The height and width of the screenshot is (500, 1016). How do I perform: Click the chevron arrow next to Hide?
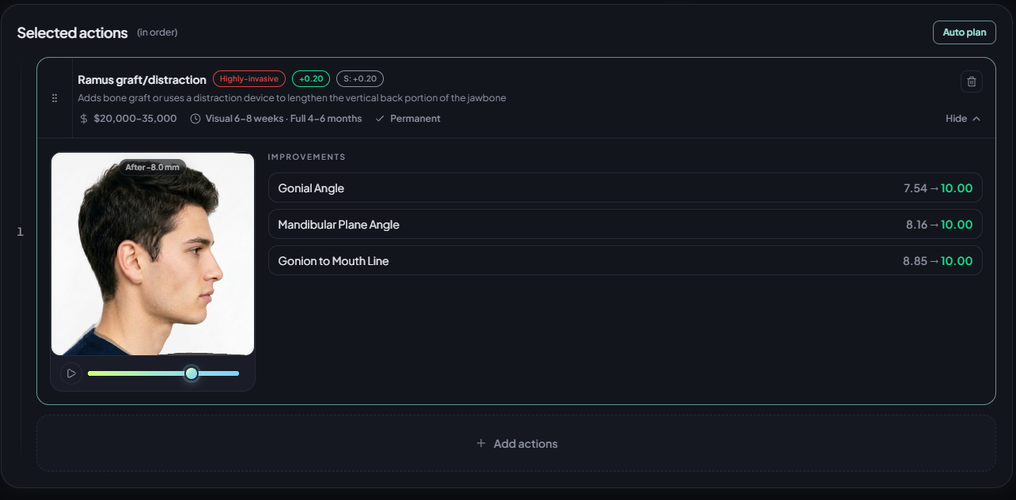pos(976,119)
